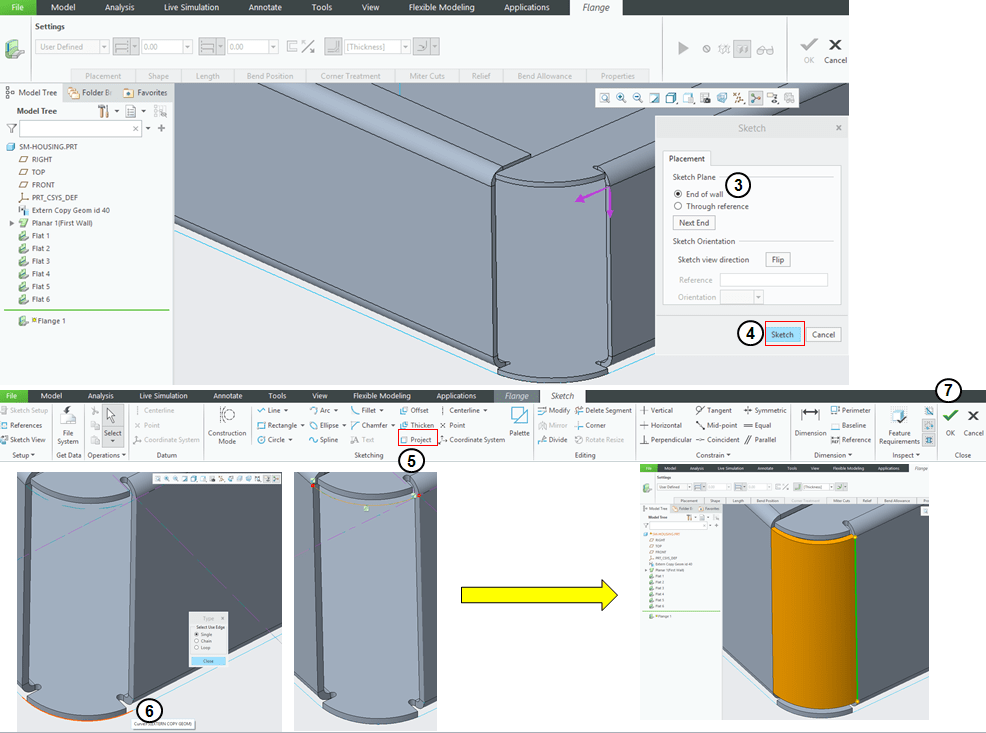Open the Thickness dropdown in Settings
Viewport: 986px width, 733px height.
coord(405,47)
